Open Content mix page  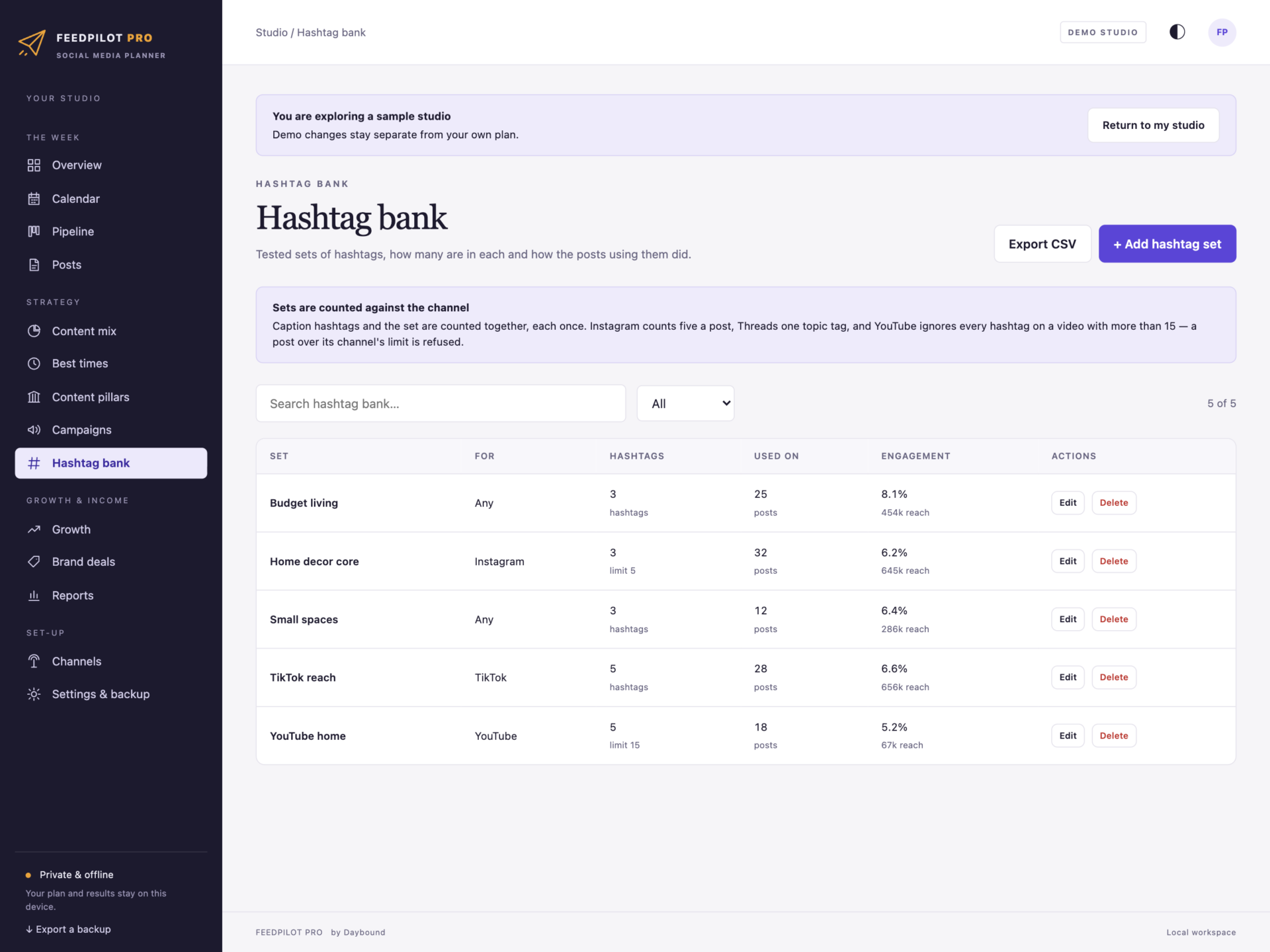[111, 331]
